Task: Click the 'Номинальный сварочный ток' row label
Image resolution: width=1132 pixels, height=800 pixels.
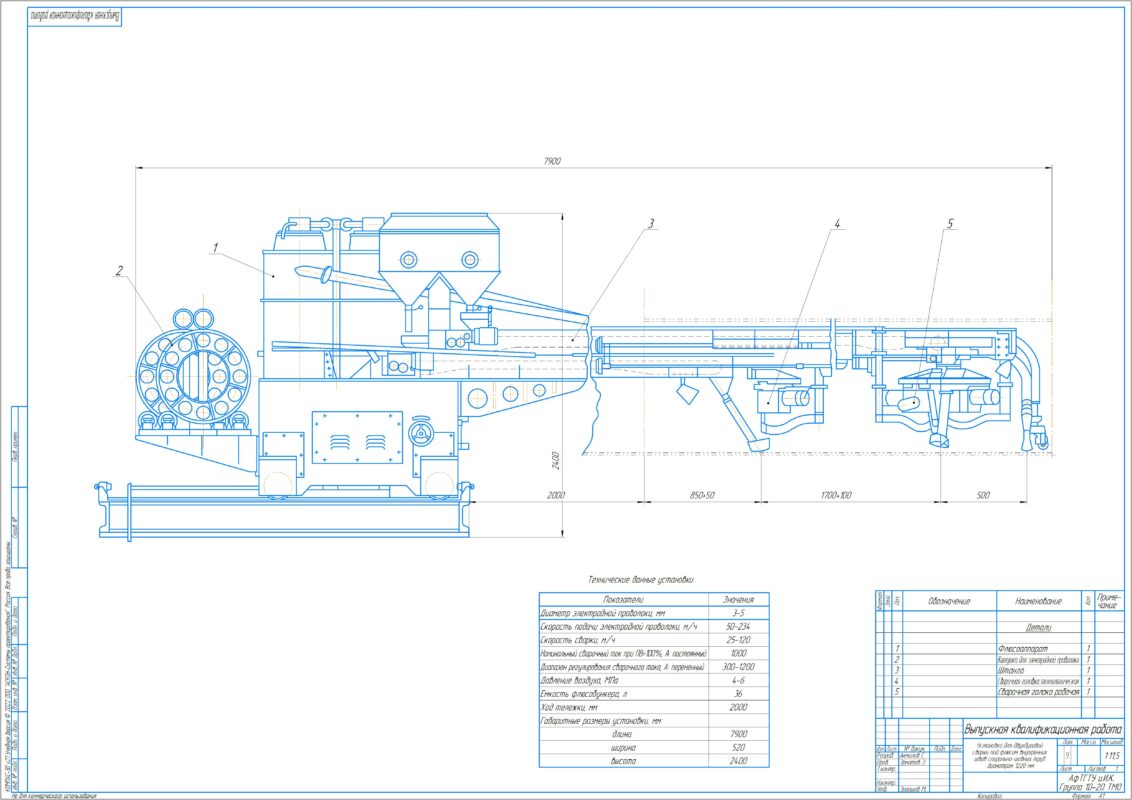Action: (x=622, y=653)
